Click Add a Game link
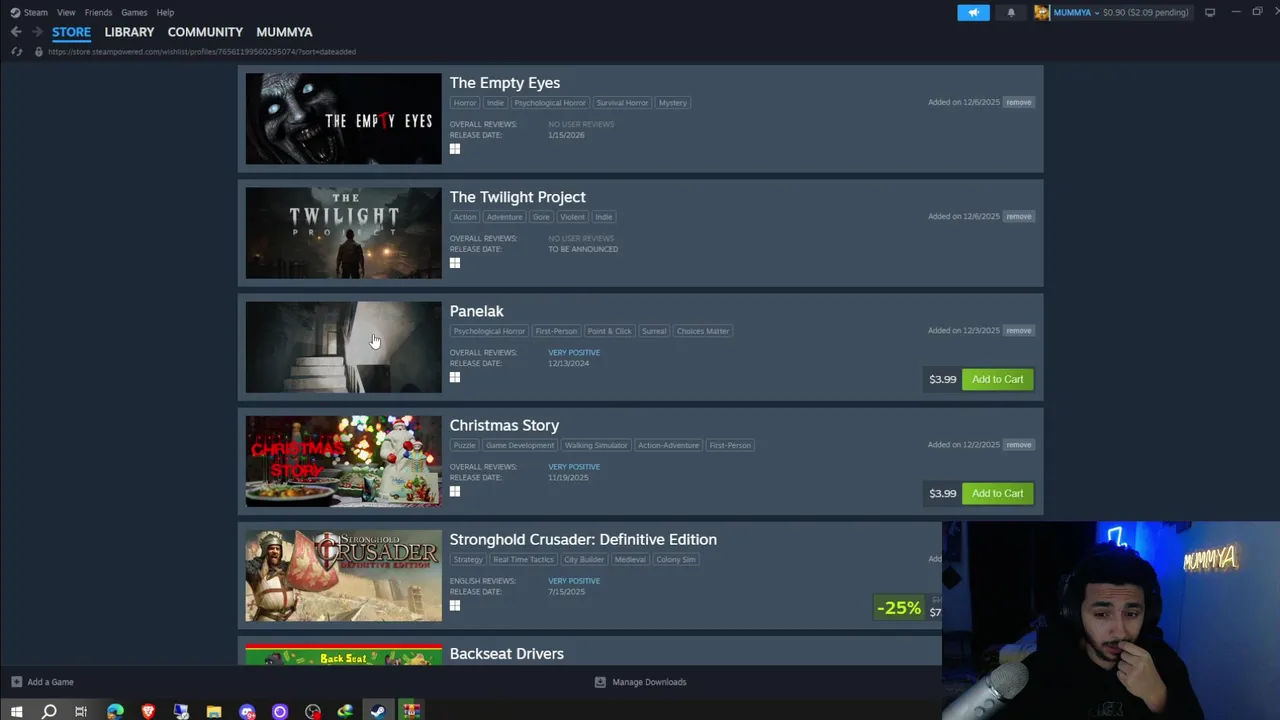The width and height of the screenshot is (1280, 720). pyautogui.click(x=50, y=682)
